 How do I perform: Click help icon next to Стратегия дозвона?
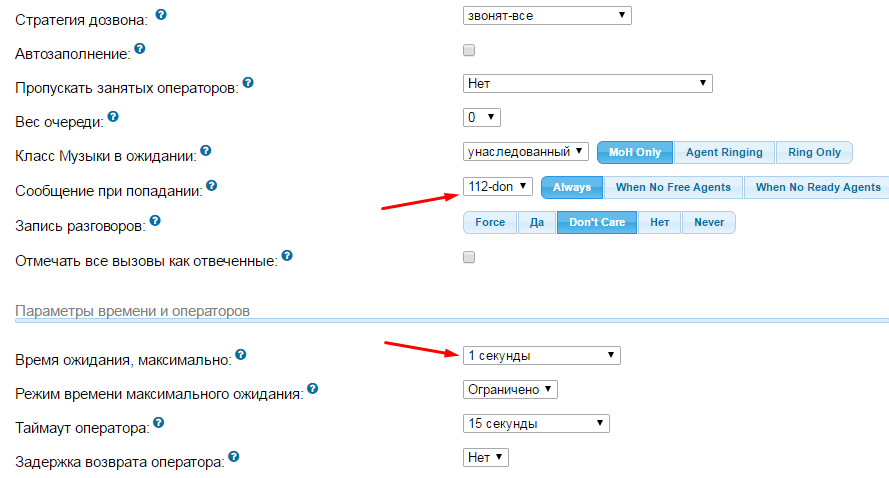coord(162,16)
